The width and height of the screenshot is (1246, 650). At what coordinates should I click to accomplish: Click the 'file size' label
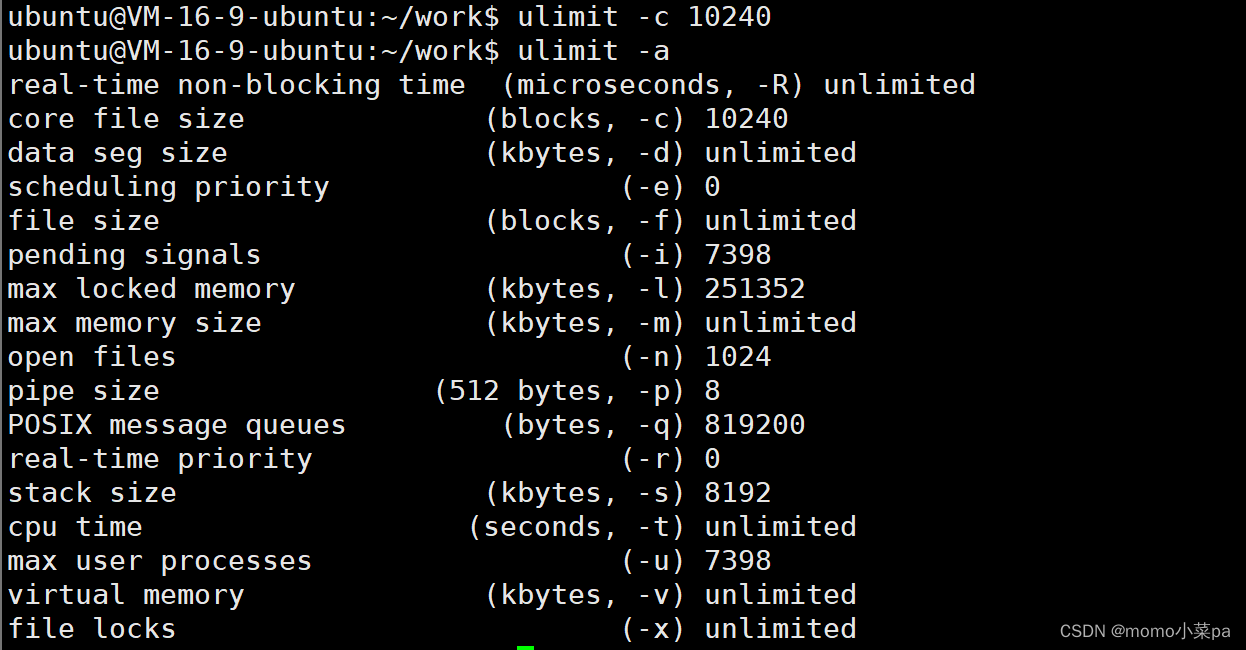(83, 221)
